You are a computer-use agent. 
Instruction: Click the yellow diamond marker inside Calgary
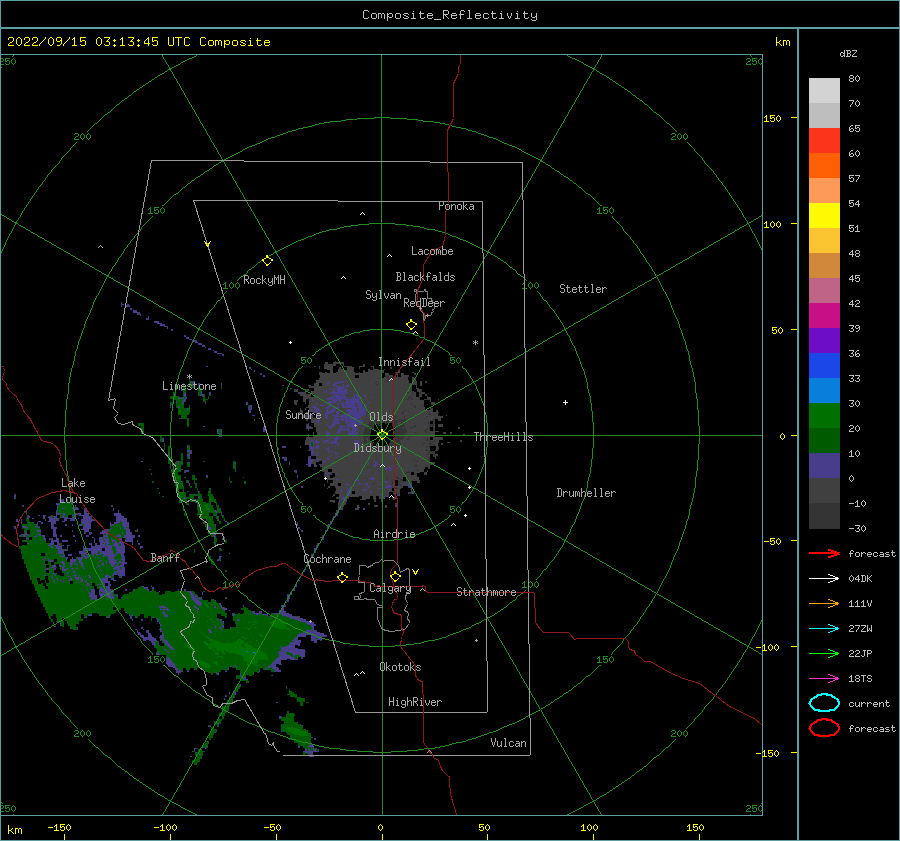click(x=395, y=576)
